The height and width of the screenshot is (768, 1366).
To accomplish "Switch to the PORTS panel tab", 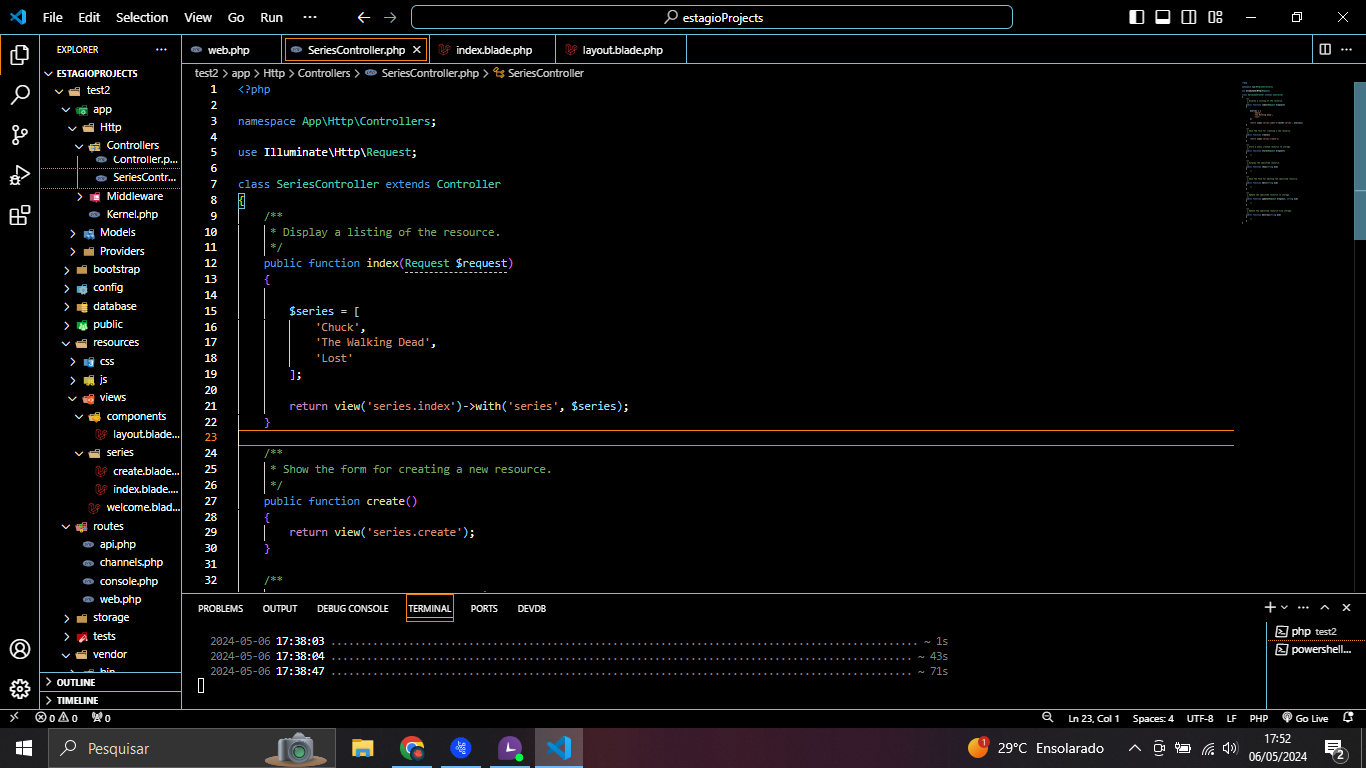I will (484, 608).
